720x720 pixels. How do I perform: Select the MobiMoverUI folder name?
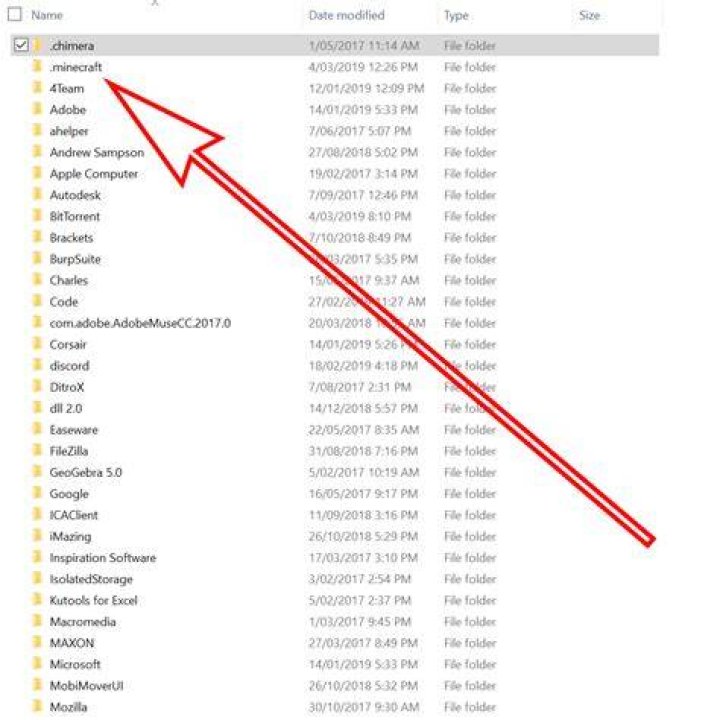tap(86, 686)
